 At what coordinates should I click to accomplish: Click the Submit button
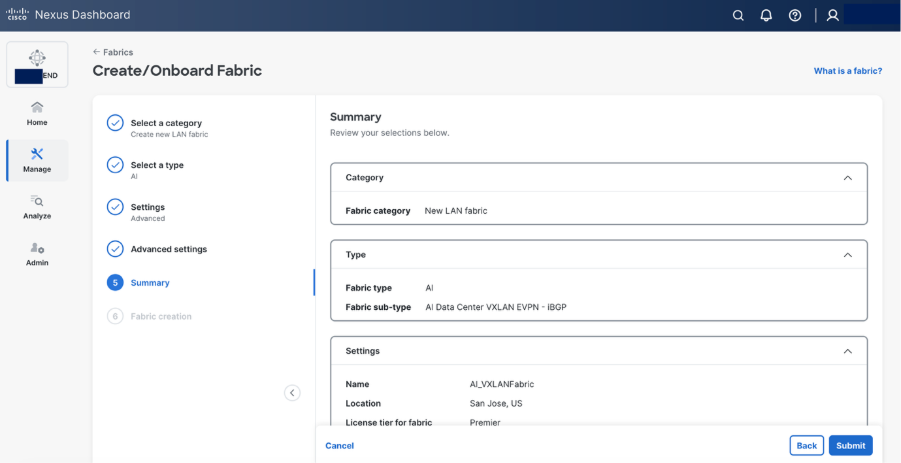click(x=850, y=445)
